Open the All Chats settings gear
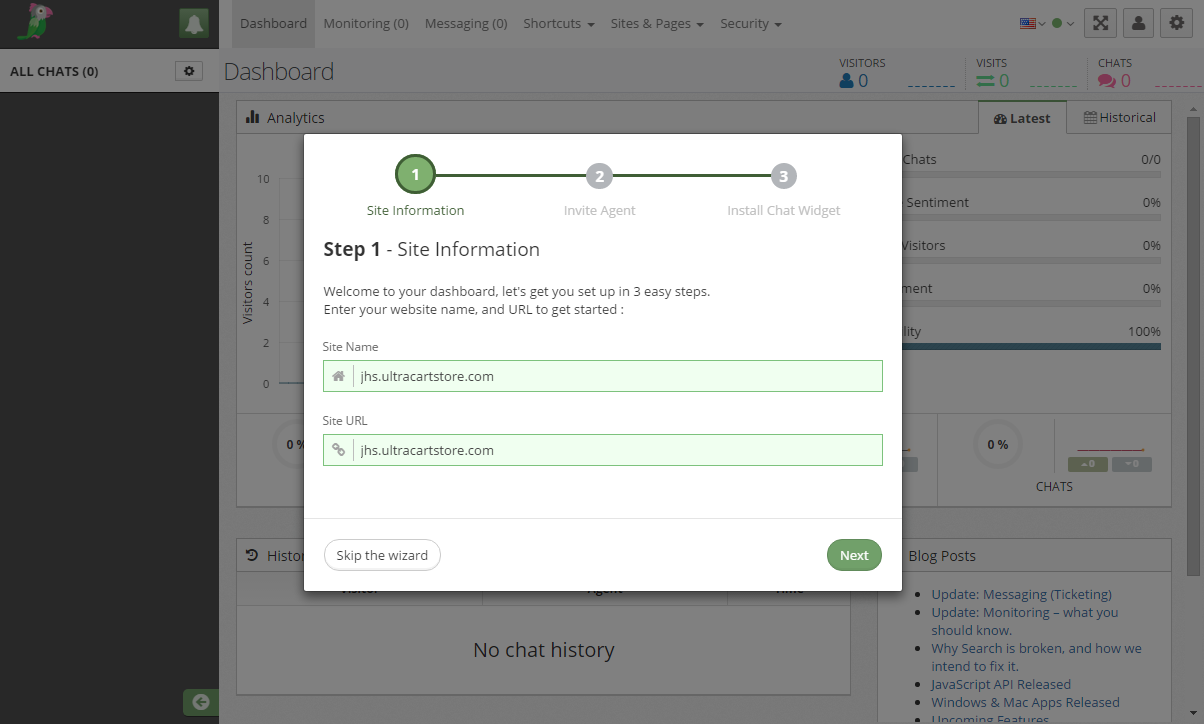Image resolution: width=1204 pixels, height=724 pixels. tap(189, 71)
